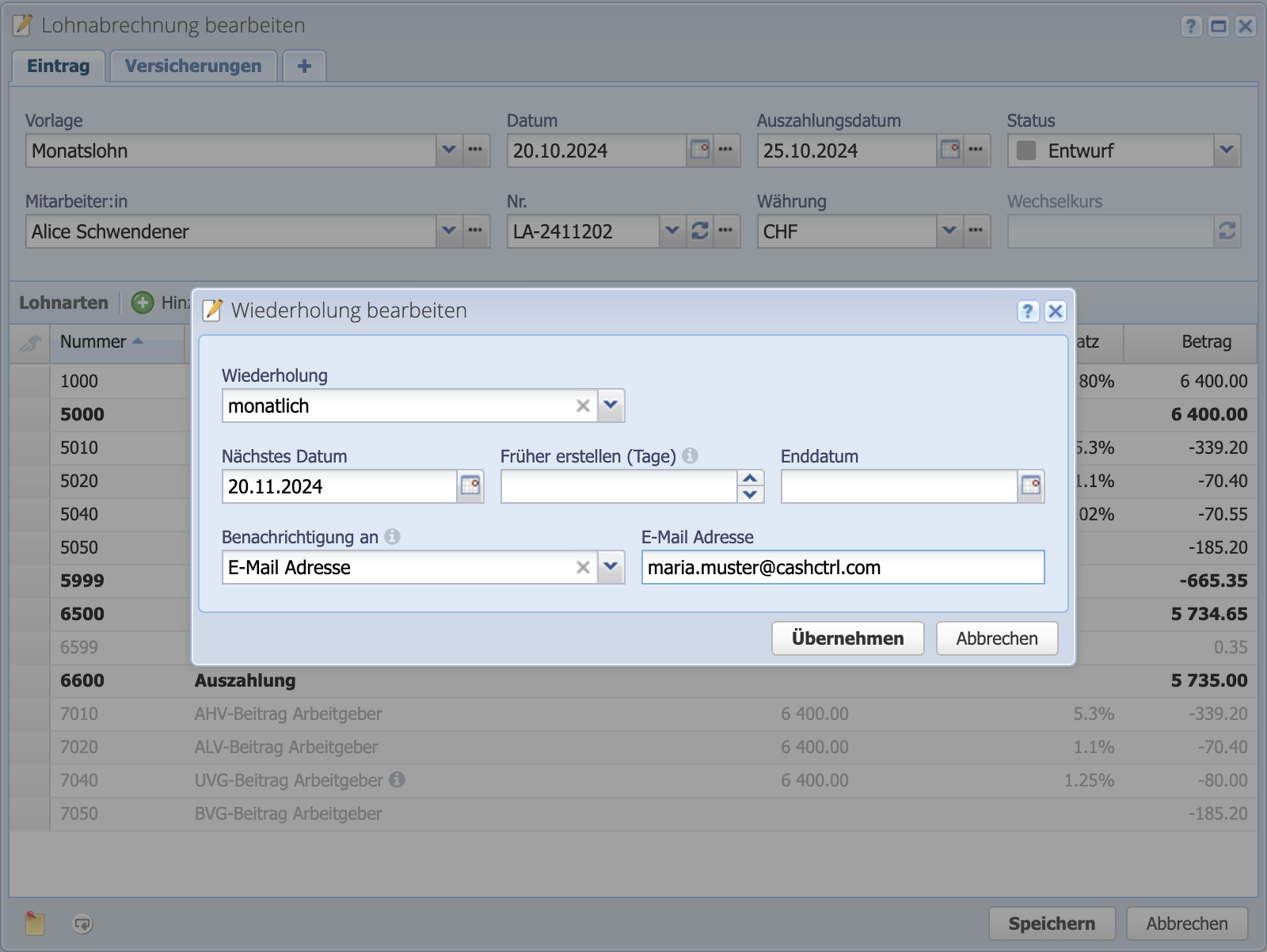Open help for Wiederholung bearbeiten dialog
Image resolution: width=1267 pixels, height=952 pixels.
[1027, 311]
